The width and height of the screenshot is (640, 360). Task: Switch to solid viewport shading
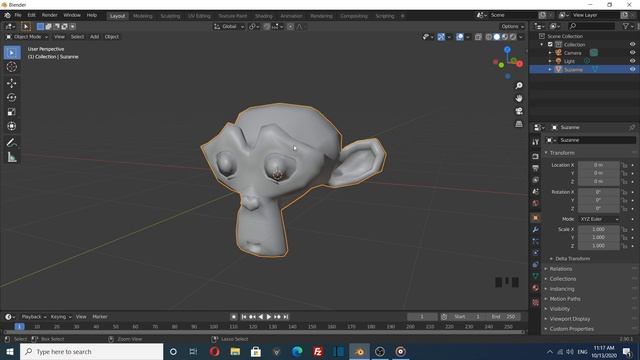(497, 37)
